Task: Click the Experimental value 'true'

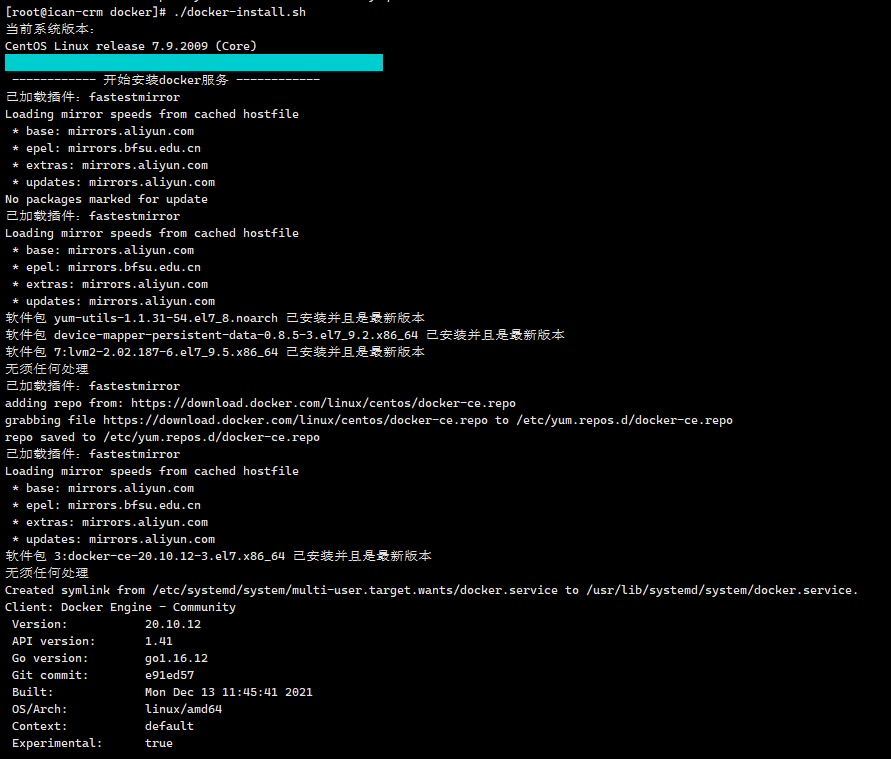Action: (159, 744)
